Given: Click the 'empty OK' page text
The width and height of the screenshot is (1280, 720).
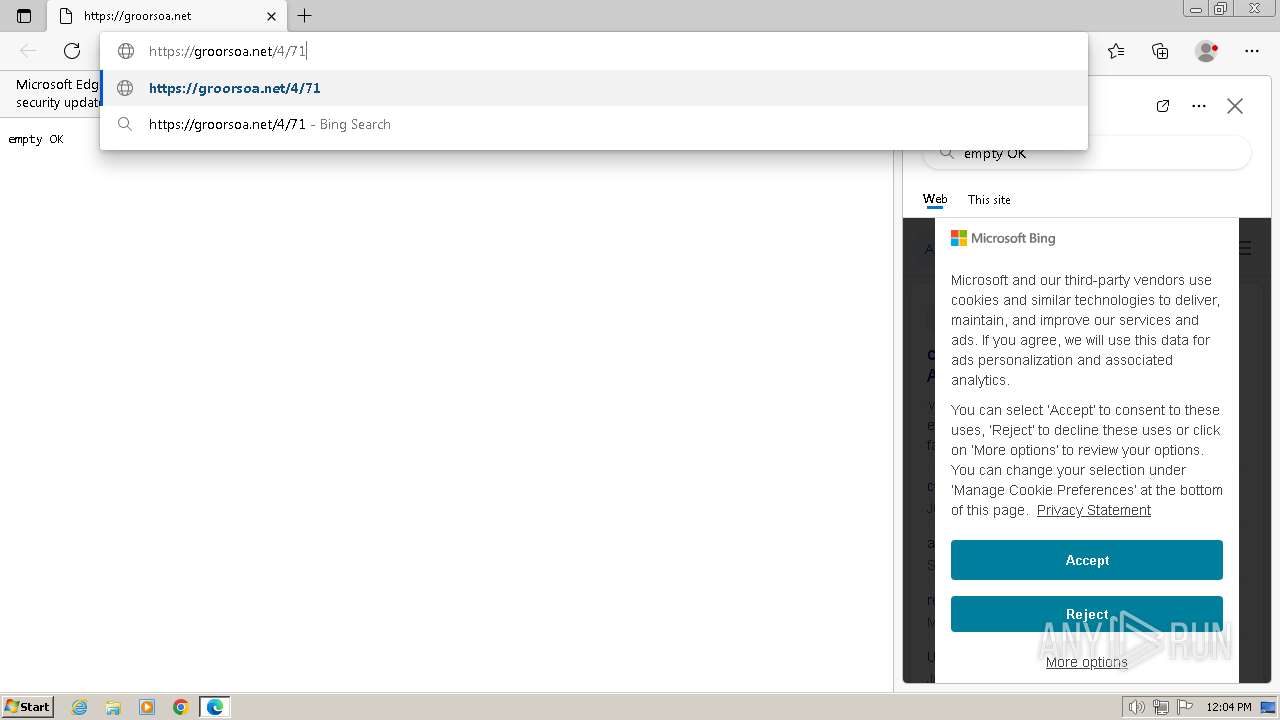Looking at the screenshot, I should pyautogui.click(x=36, y=139).
